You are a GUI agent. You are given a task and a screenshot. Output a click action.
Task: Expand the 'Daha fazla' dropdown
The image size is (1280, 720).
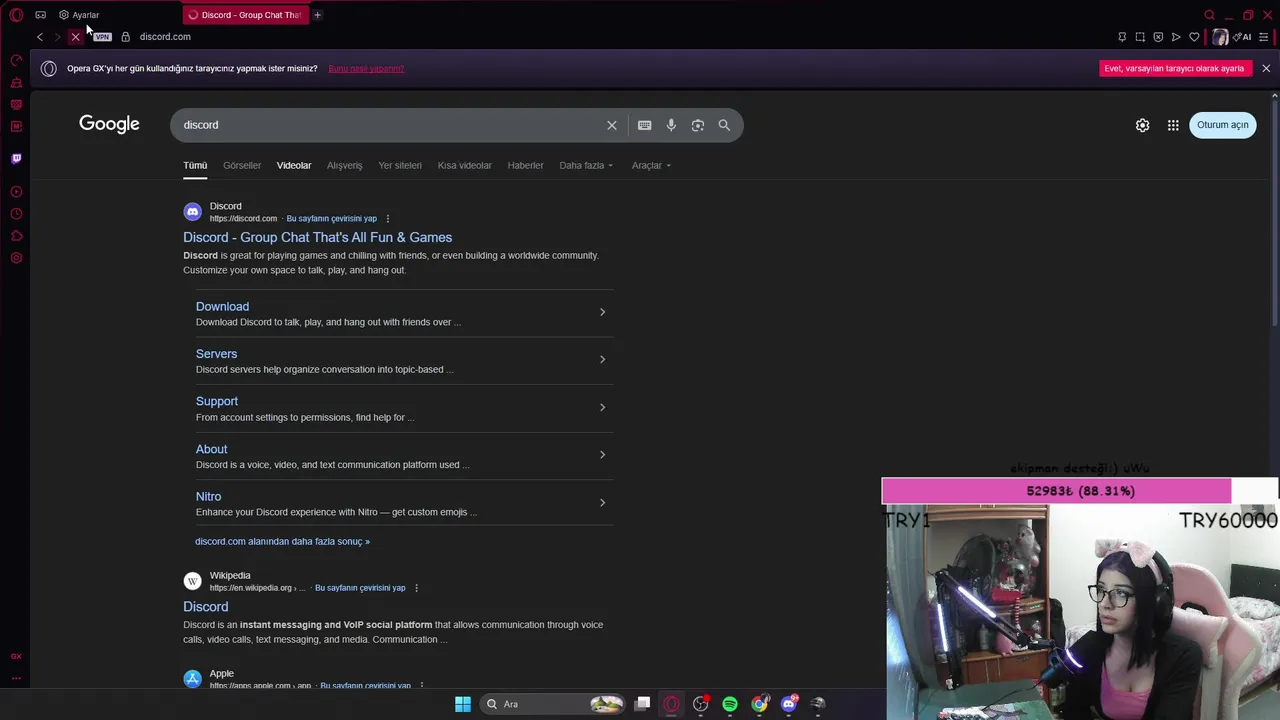[586, 166]
